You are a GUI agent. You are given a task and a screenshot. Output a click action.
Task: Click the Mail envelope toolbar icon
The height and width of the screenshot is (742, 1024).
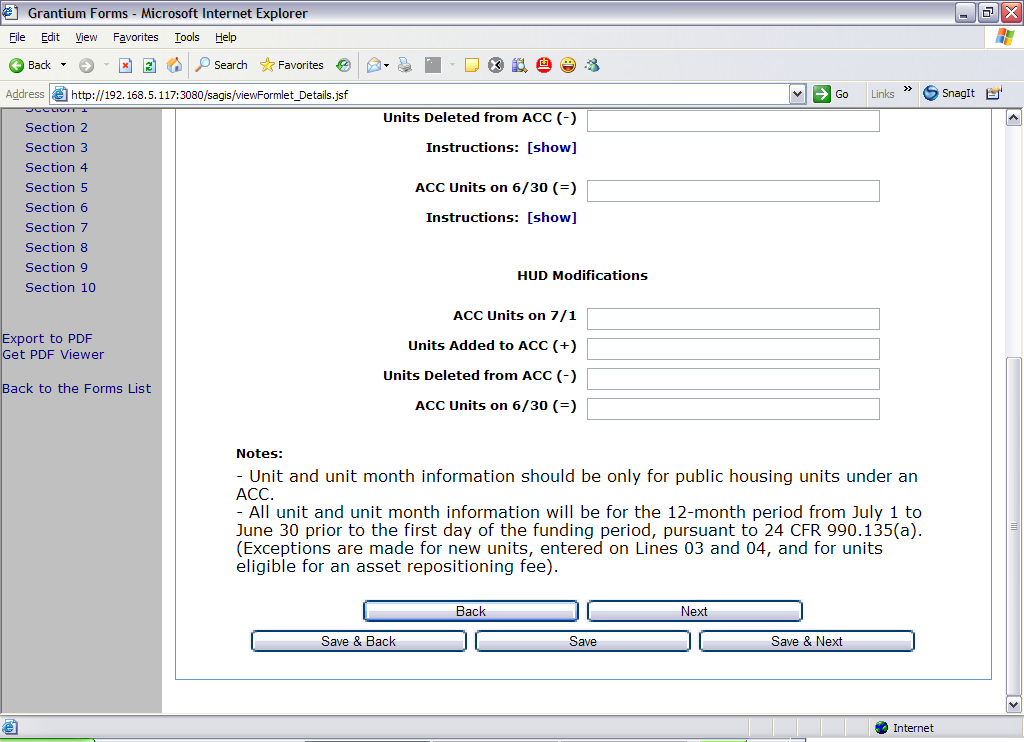[x=374, y=65]
